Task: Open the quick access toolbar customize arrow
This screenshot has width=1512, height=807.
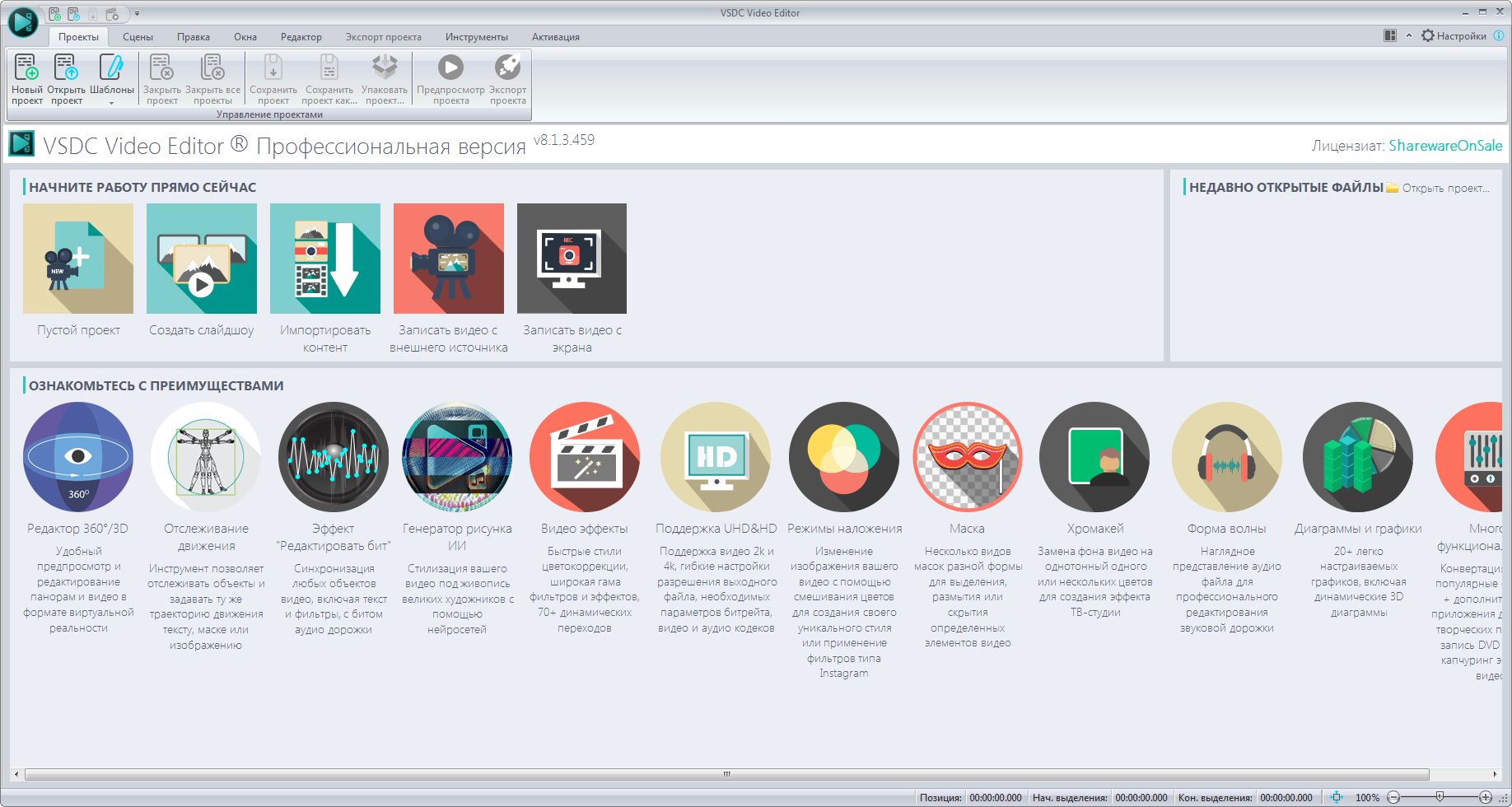Action: click(137, 14)
